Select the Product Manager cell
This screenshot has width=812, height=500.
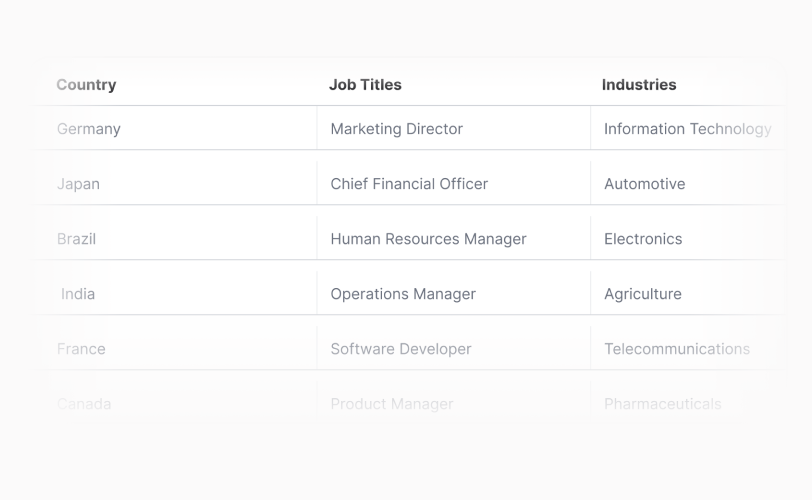pyautogui.click(x=392, y=404)
